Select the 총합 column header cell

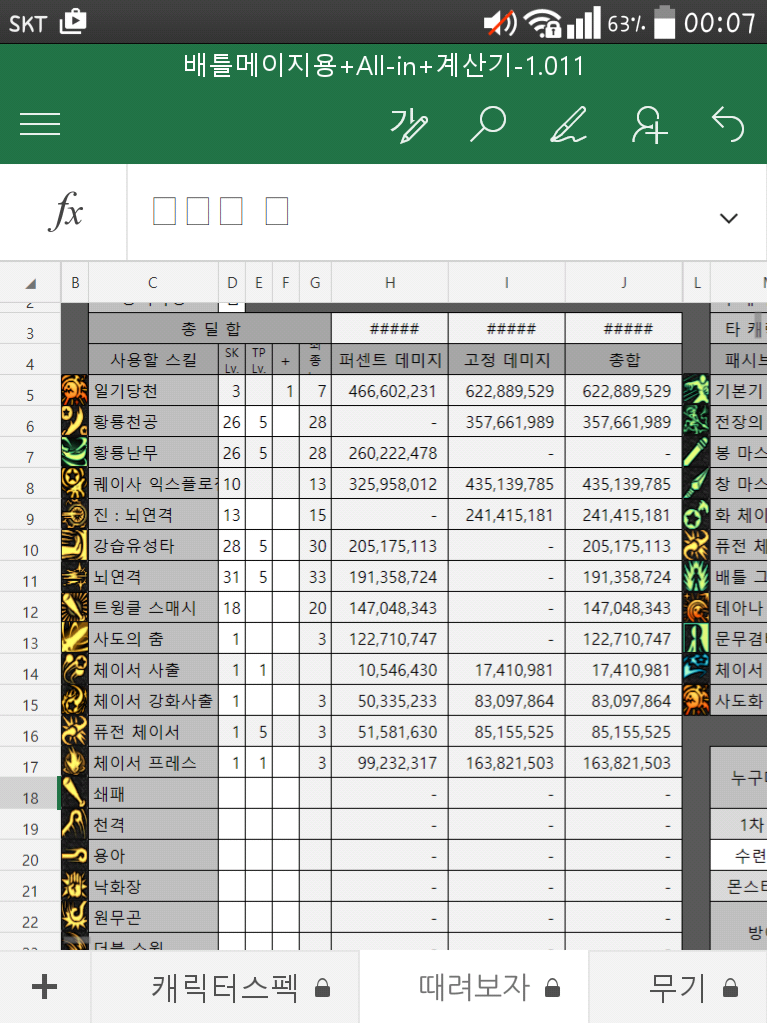click(x=623, y=360)
